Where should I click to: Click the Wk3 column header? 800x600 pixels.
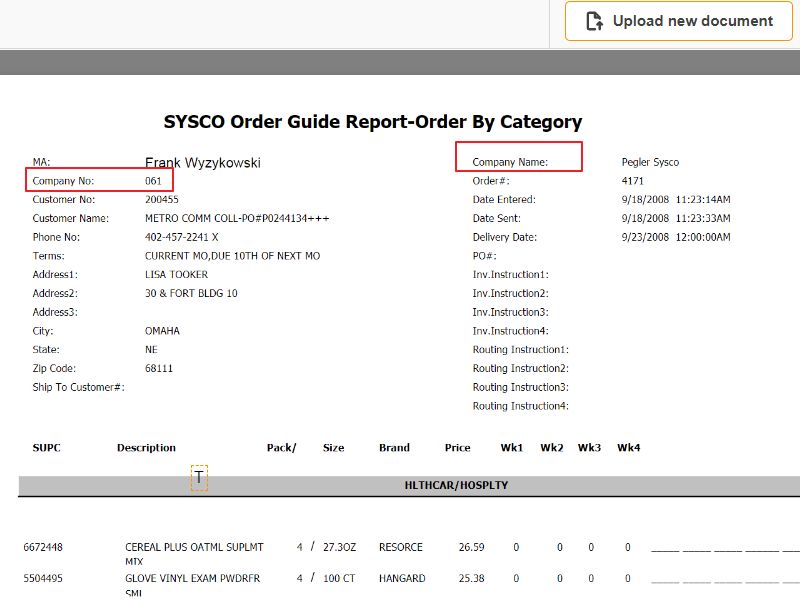tap(589, 447)
